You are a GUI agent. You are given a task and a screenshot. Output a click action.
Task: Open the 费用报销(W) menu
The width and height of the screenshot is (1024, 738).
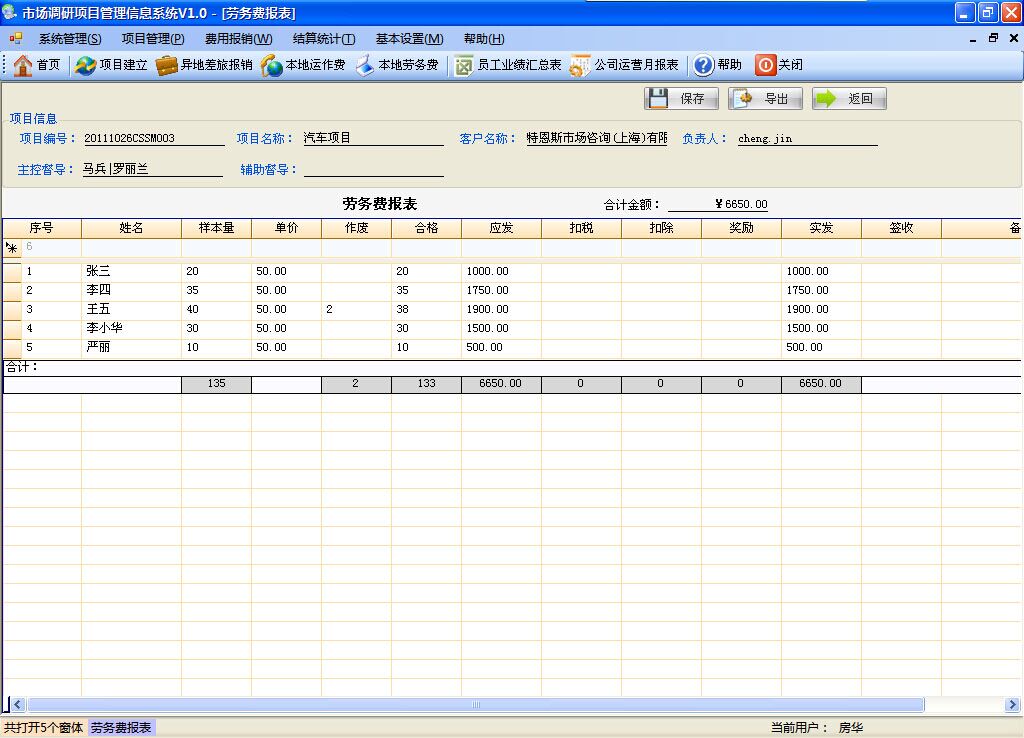coord(238,39)
